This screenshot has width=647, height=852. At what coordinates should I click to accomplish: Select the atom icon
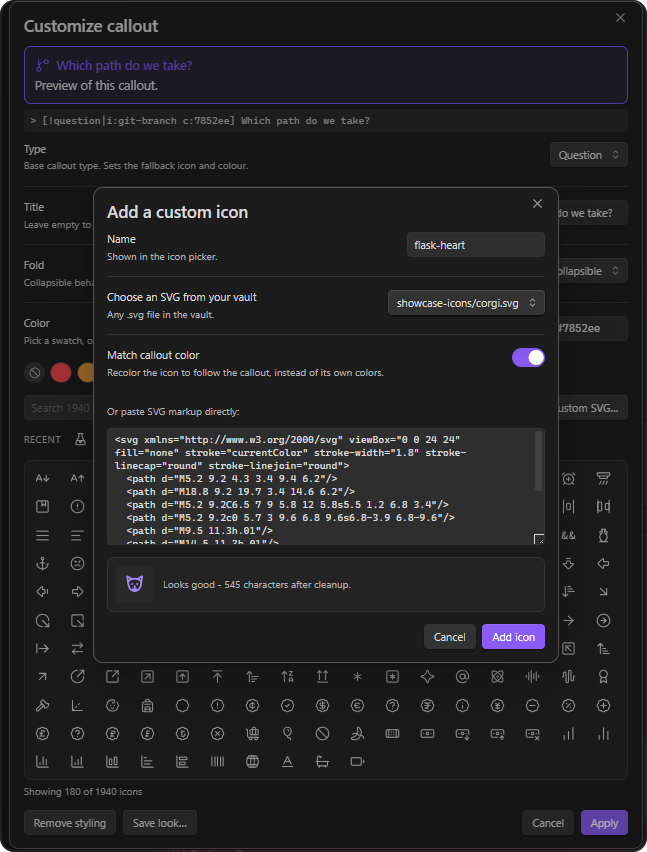point(497,676)
